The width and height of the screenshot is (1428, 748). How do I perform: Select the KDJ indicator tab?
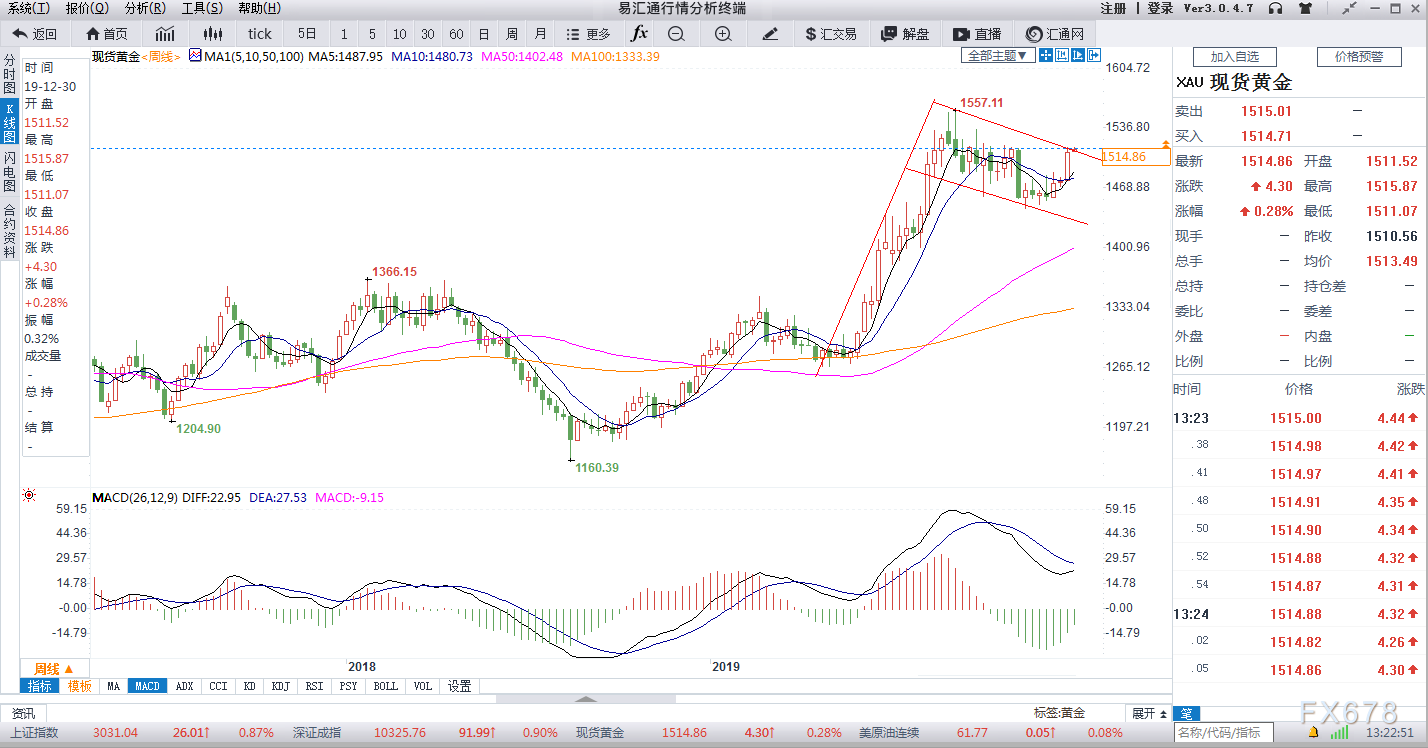(281, 686)
